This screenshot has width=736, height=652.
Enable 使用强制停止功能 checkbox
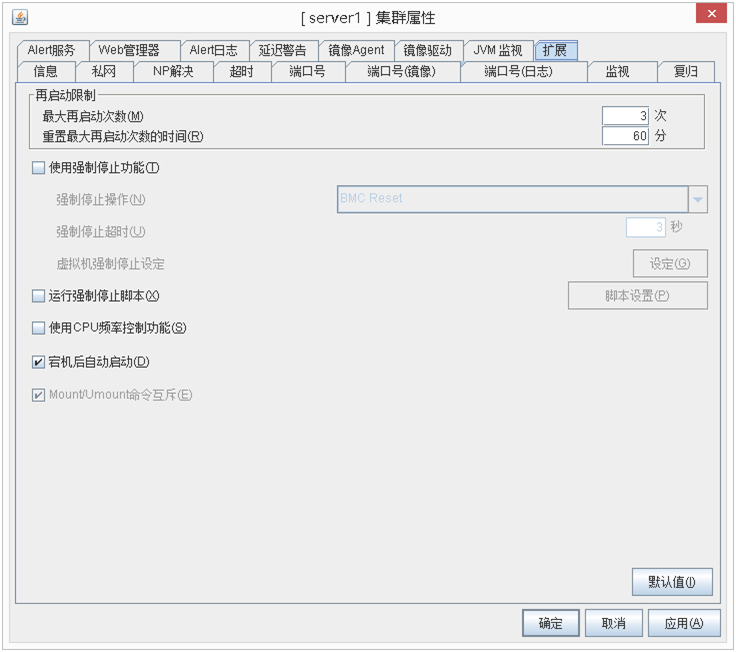point(38,168)
